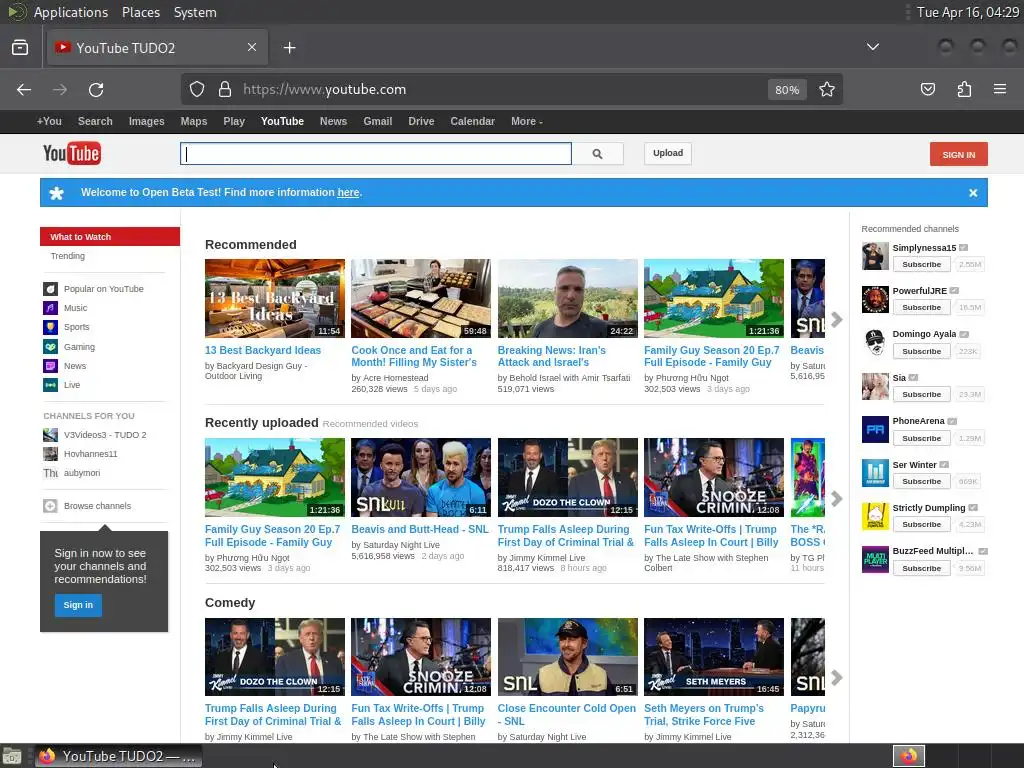Reload the page in Firefox
Viewport: 1024px width, 768px height.
pyautogui.click(x=96, y=89)
